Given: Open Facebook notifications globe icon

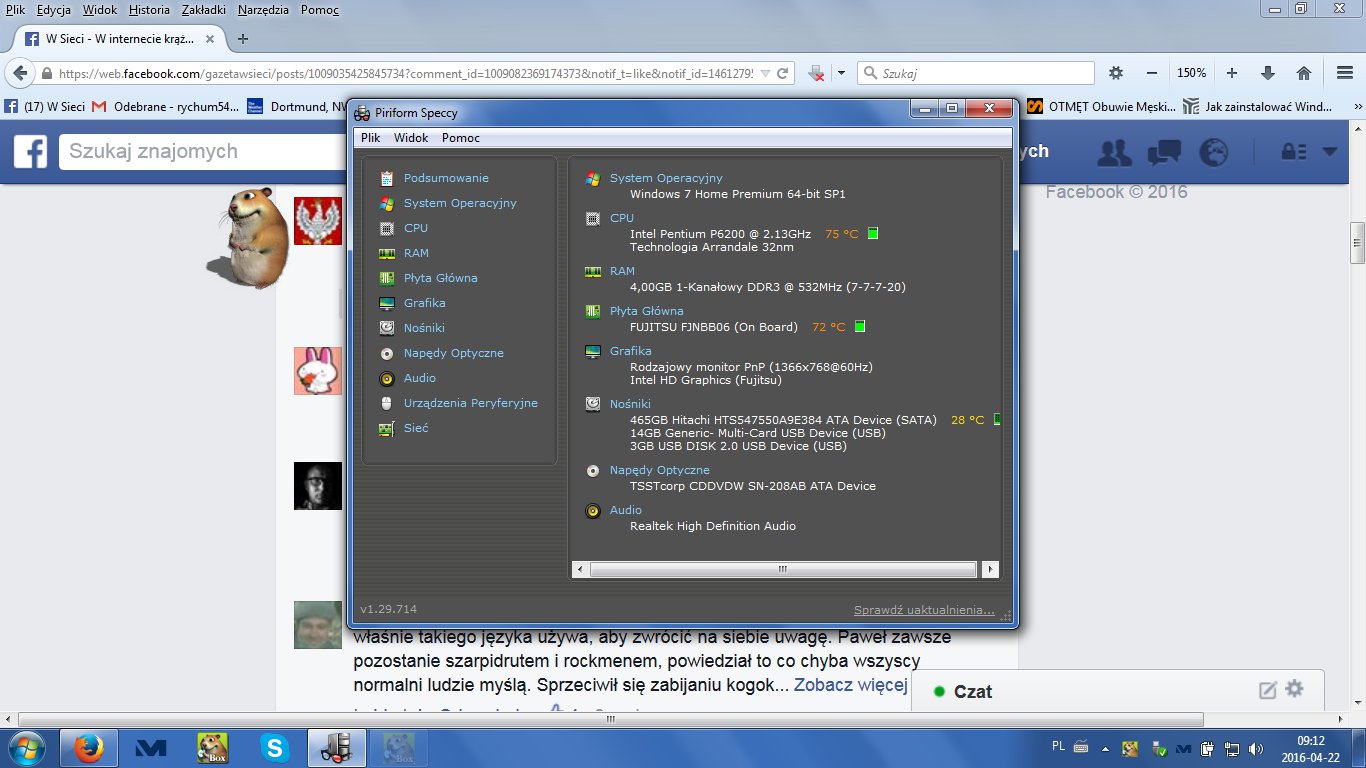Looking at the screenshot, I should [1213, 152].
